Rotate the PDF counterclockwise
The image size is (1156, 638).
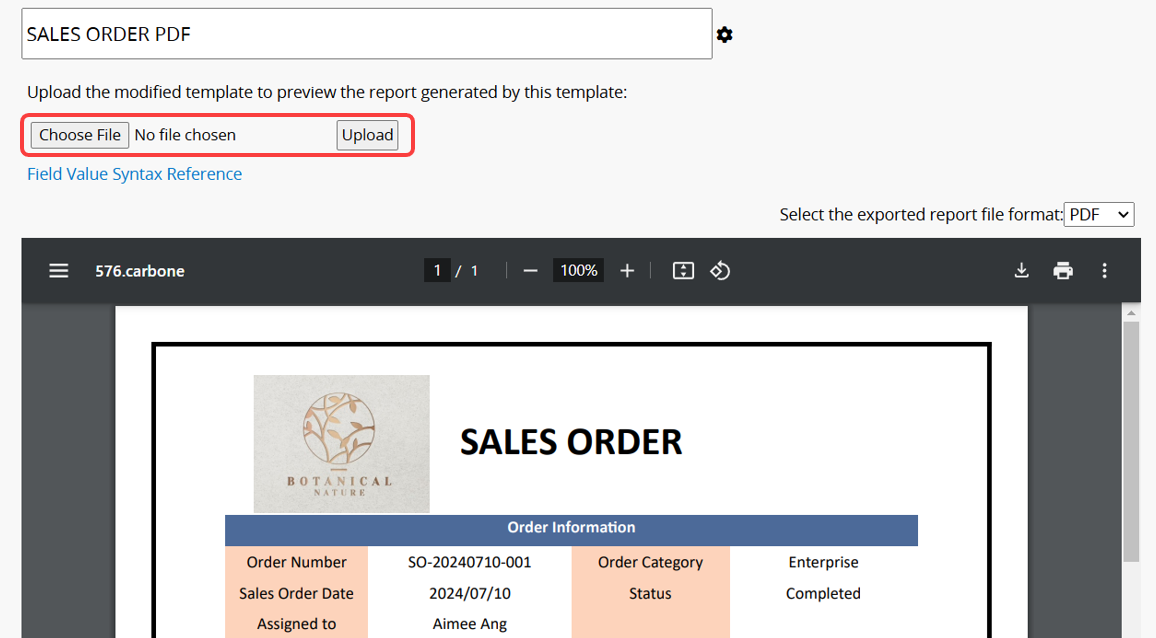click(x=720, y=271)
